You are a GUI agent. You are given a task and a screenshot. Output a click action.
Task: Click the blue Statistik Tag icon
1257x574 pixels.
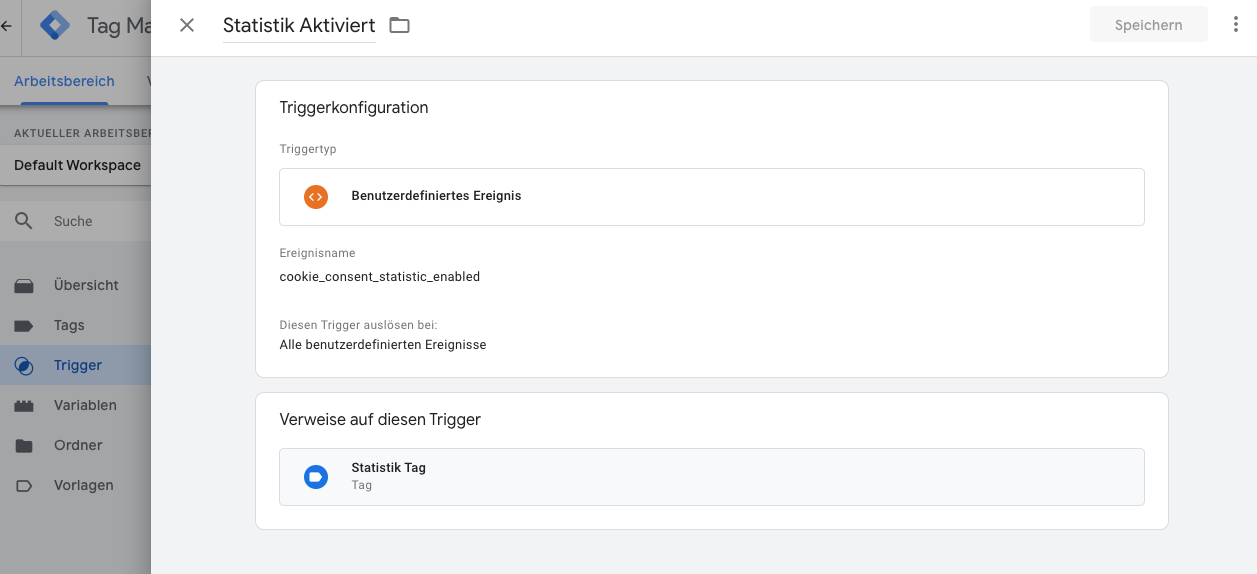click(316, 476)
